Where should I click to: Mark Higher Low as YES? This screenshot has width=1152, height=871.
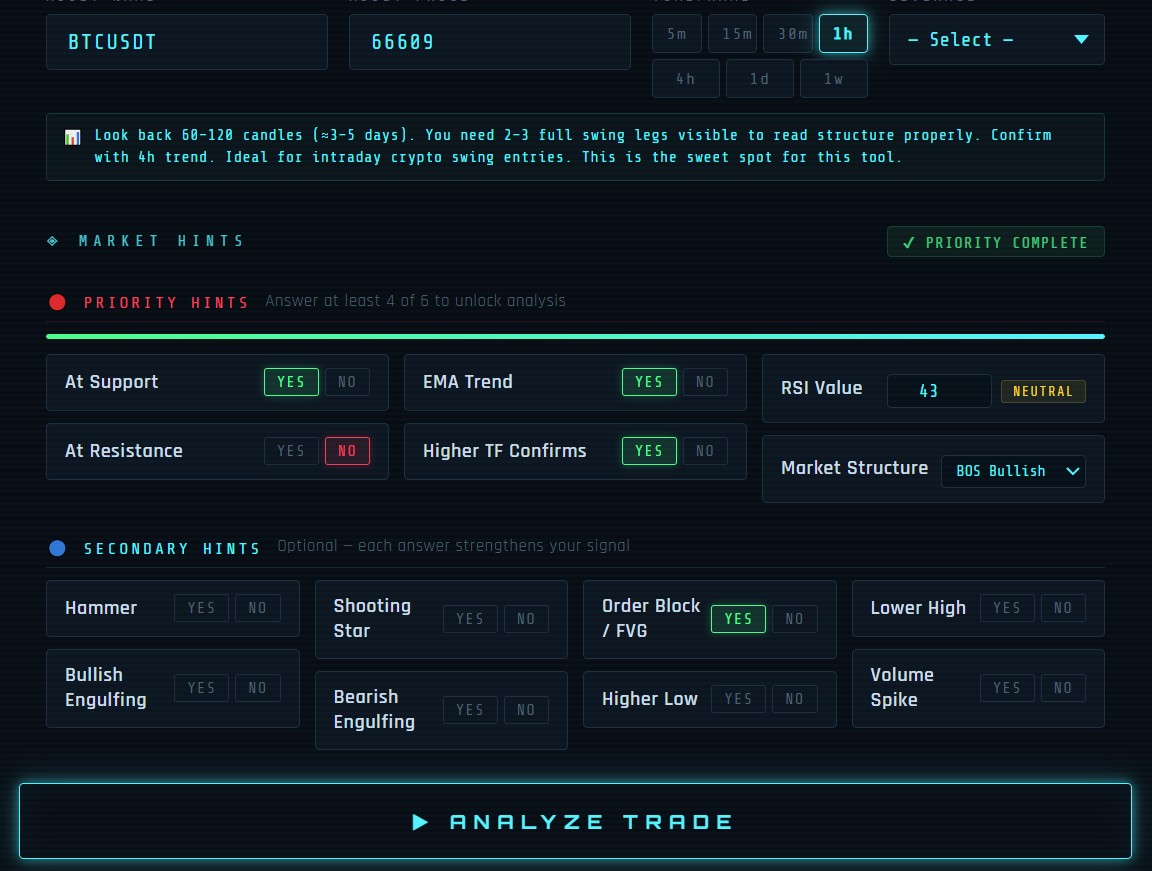click(738, 699)
